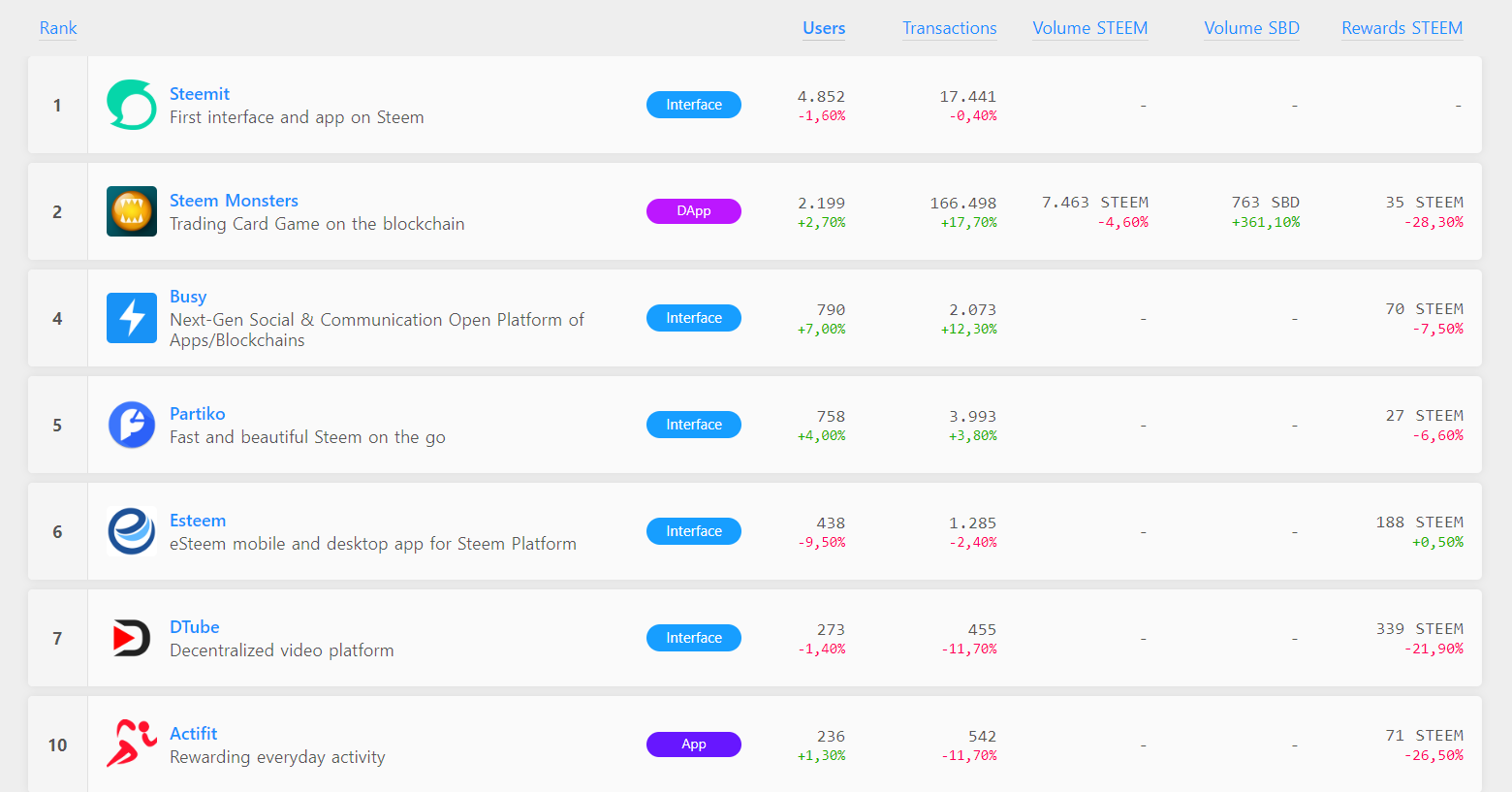1512x792 pixels.
Task: Open the Esteem name link
Action: [198, 521]
